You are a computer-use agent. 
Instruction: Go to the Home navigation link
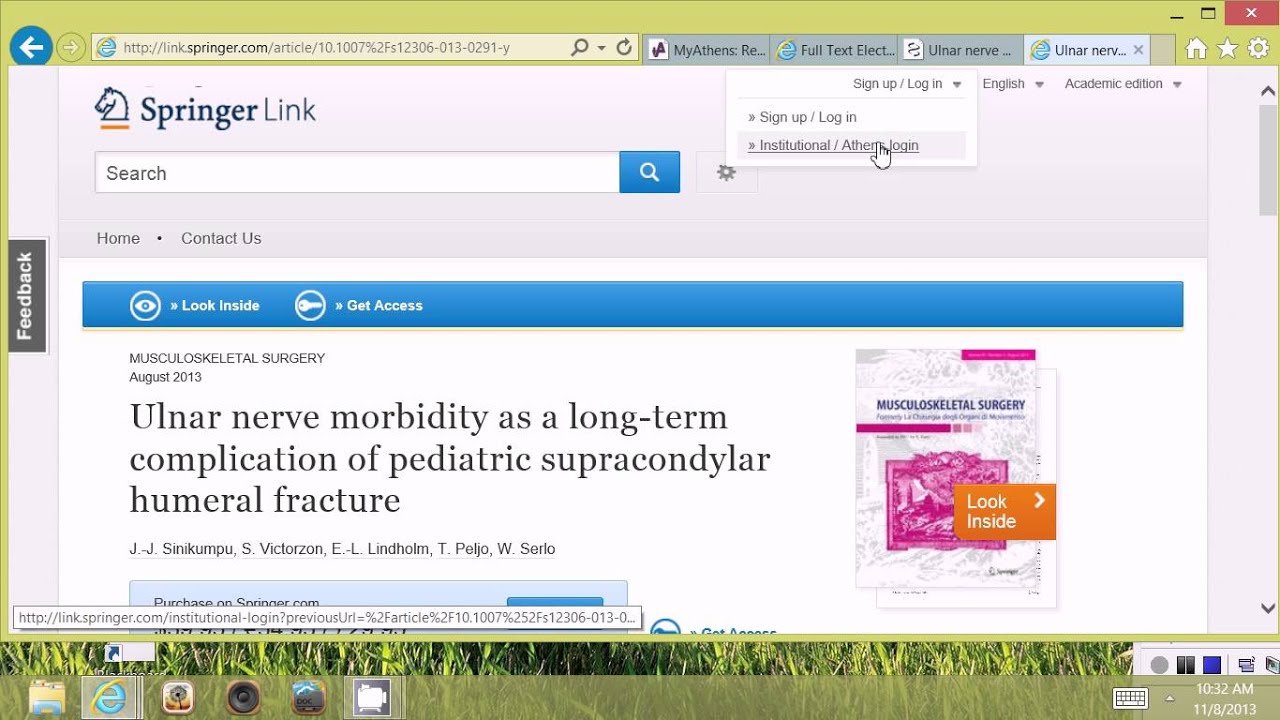pos(118,238)
